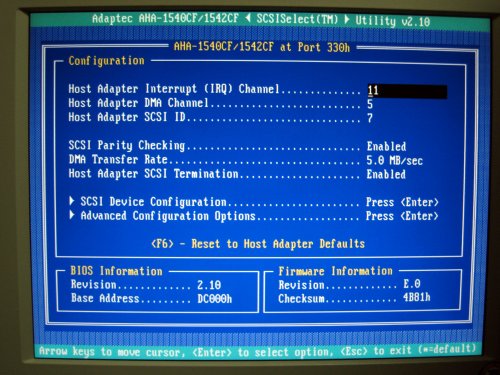This screenshot has height=375, width=500.
Task: Change the DMA Transfer Rate 5.0 MB/sec value
Action: click(395, 161)
